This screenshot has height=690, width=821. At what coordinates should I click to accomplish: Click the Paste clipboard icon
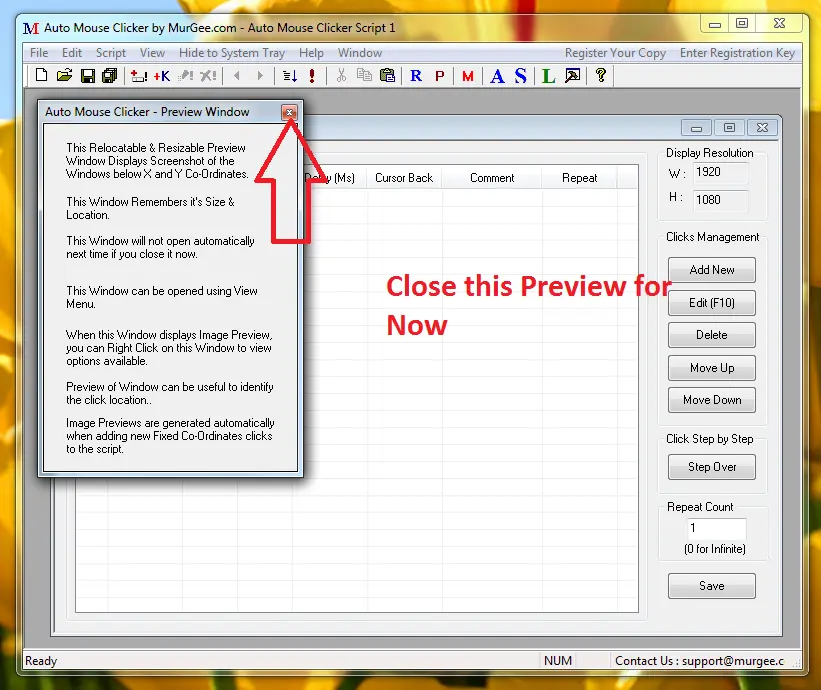(x=387, y=75)
